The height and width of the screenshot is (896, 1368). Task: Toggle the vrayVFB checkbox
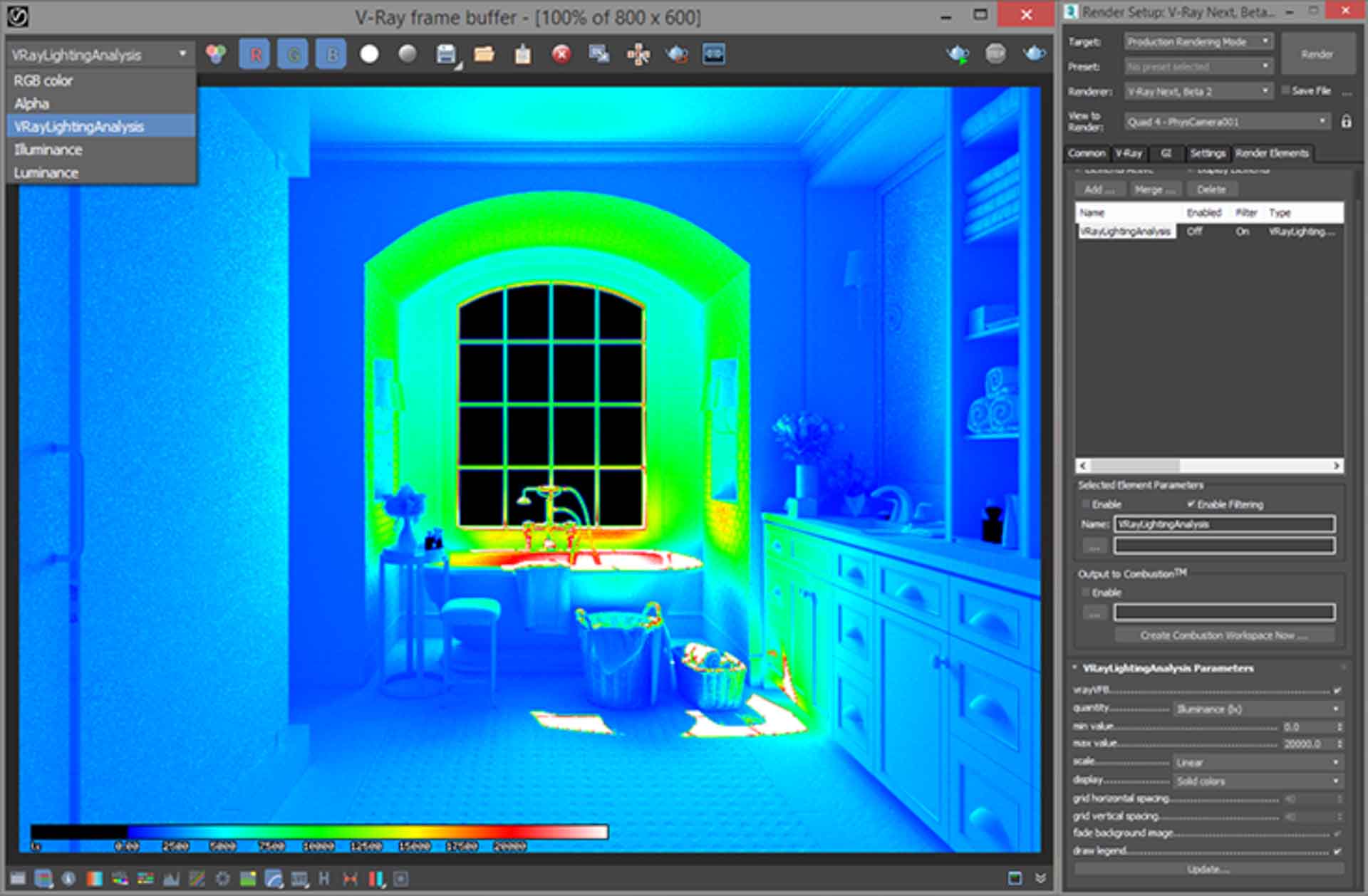click(x=1337, y=690)
